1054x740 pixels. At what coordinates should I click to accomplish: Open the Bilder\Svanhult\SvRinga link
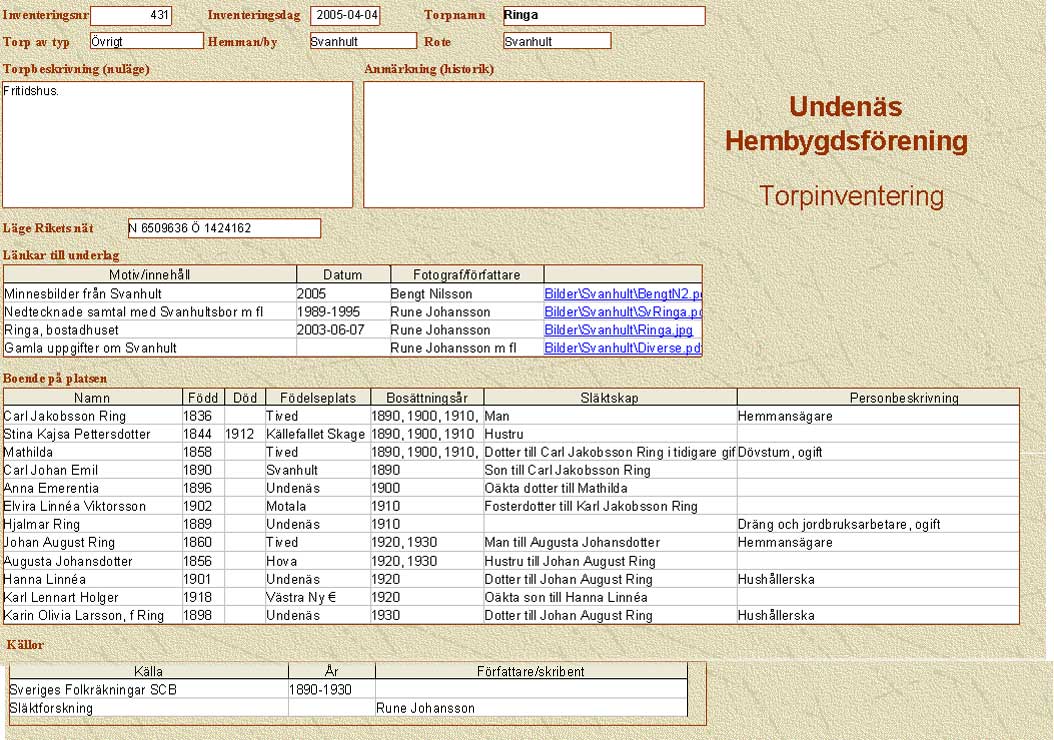(623, 312)
